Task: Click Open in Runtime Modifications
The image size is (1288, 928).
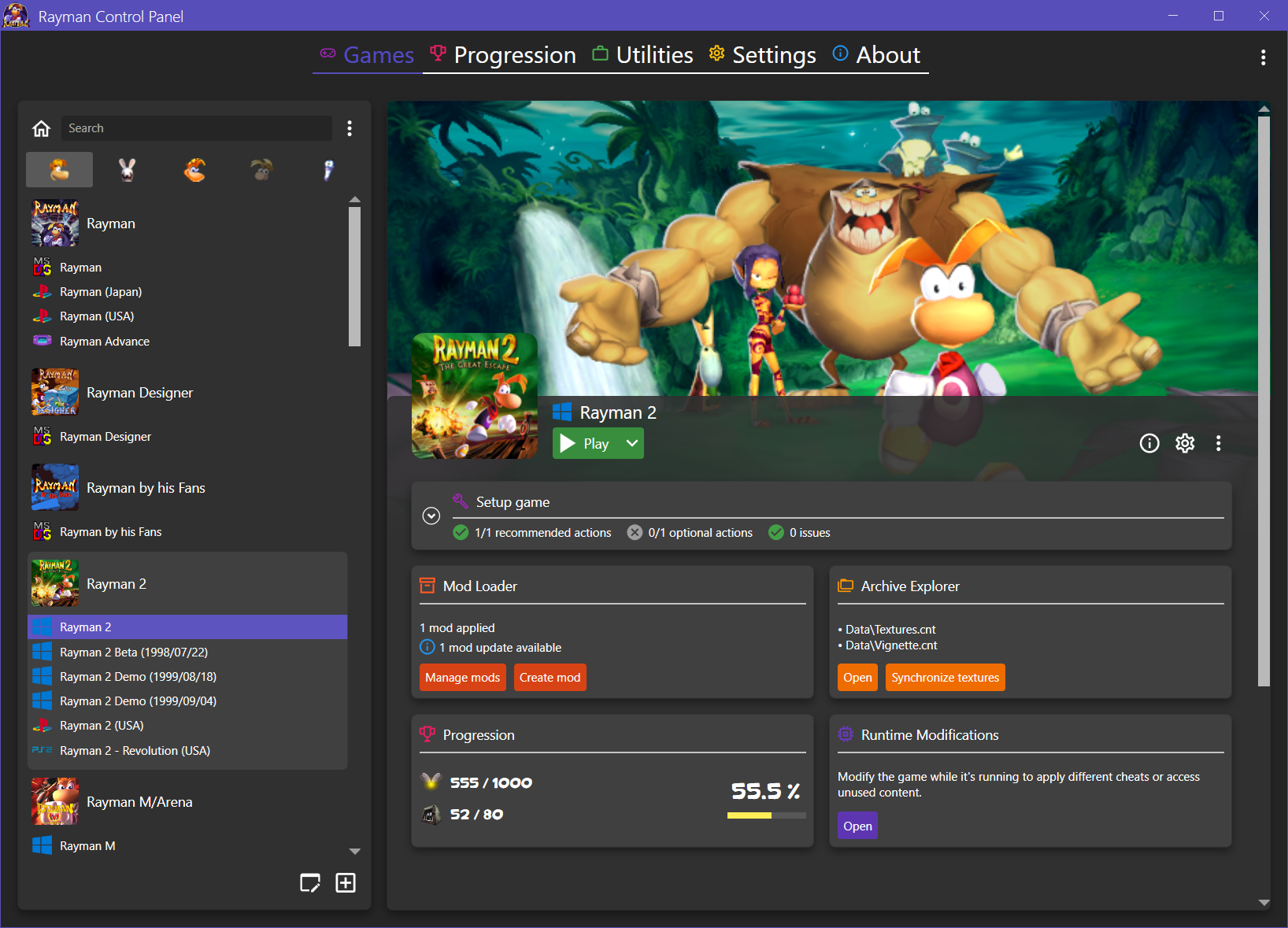Action: coord(857,826)
